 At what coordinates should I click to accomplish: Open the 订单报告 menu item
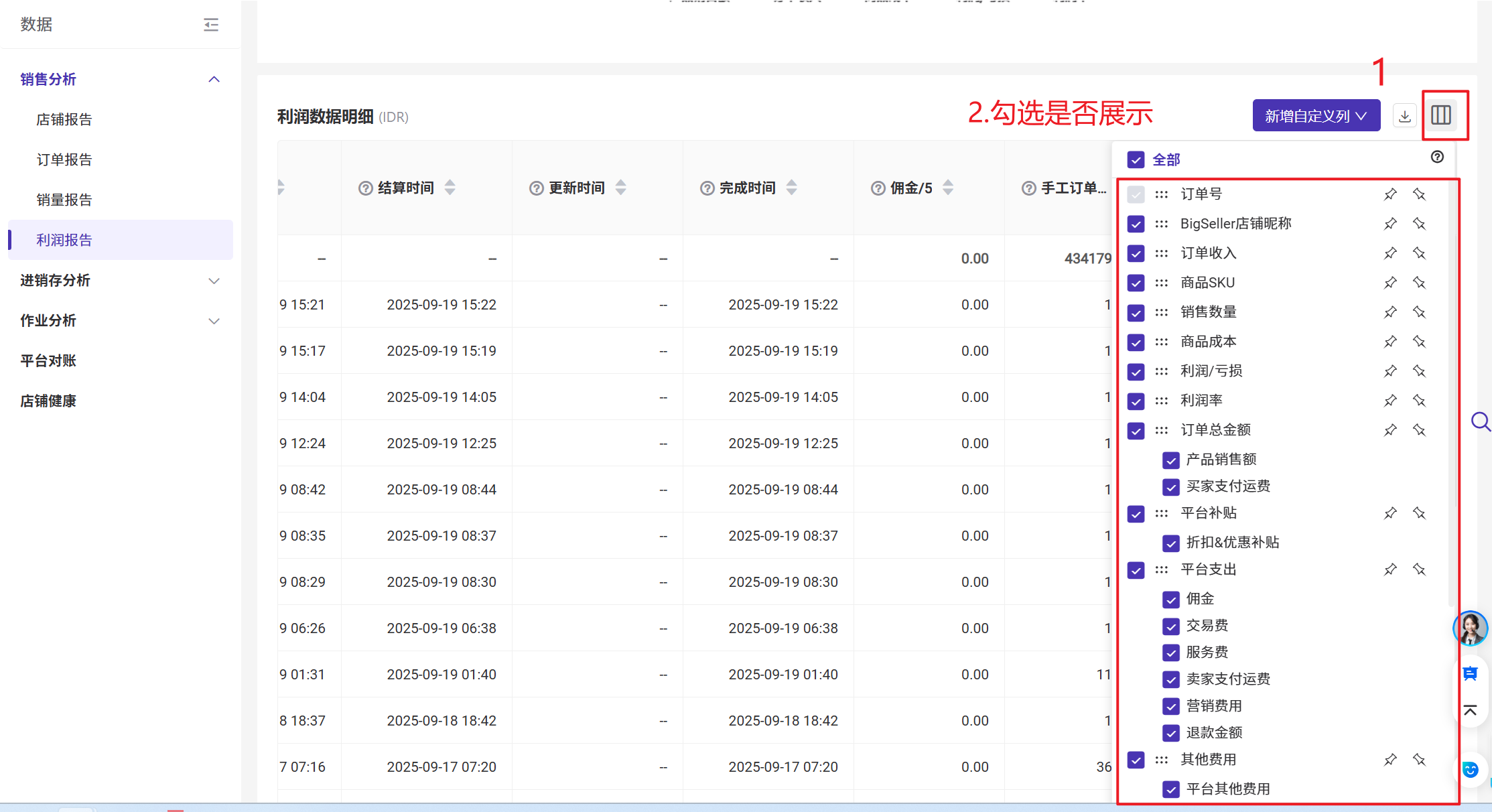pos(64,159)
